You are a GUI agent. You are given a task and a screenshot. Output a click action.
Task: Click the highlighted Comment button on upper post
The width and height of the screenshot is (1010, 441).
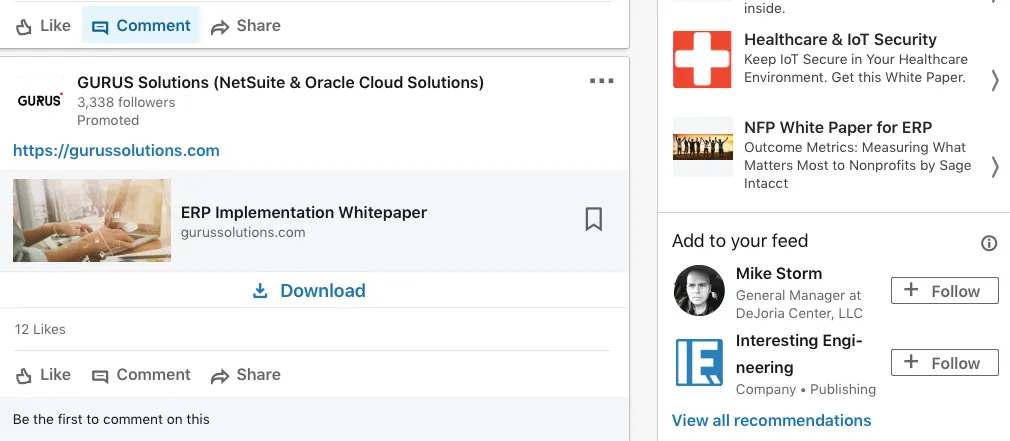coord(141,26)
